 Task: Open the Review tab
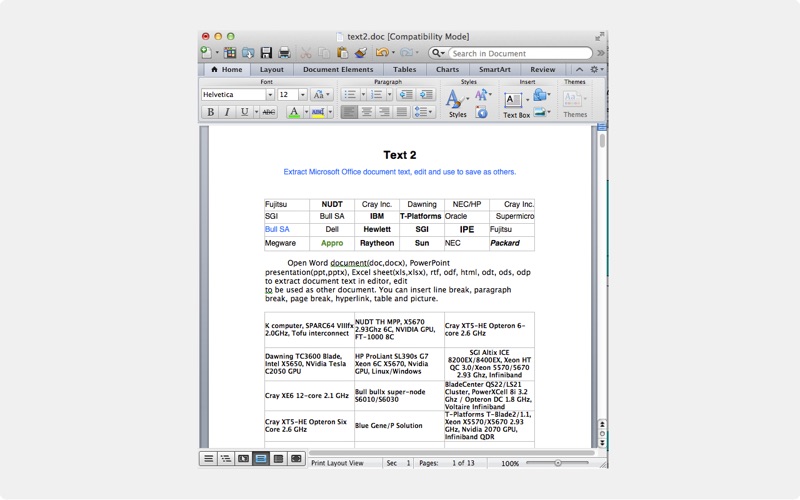click(542, 69)
